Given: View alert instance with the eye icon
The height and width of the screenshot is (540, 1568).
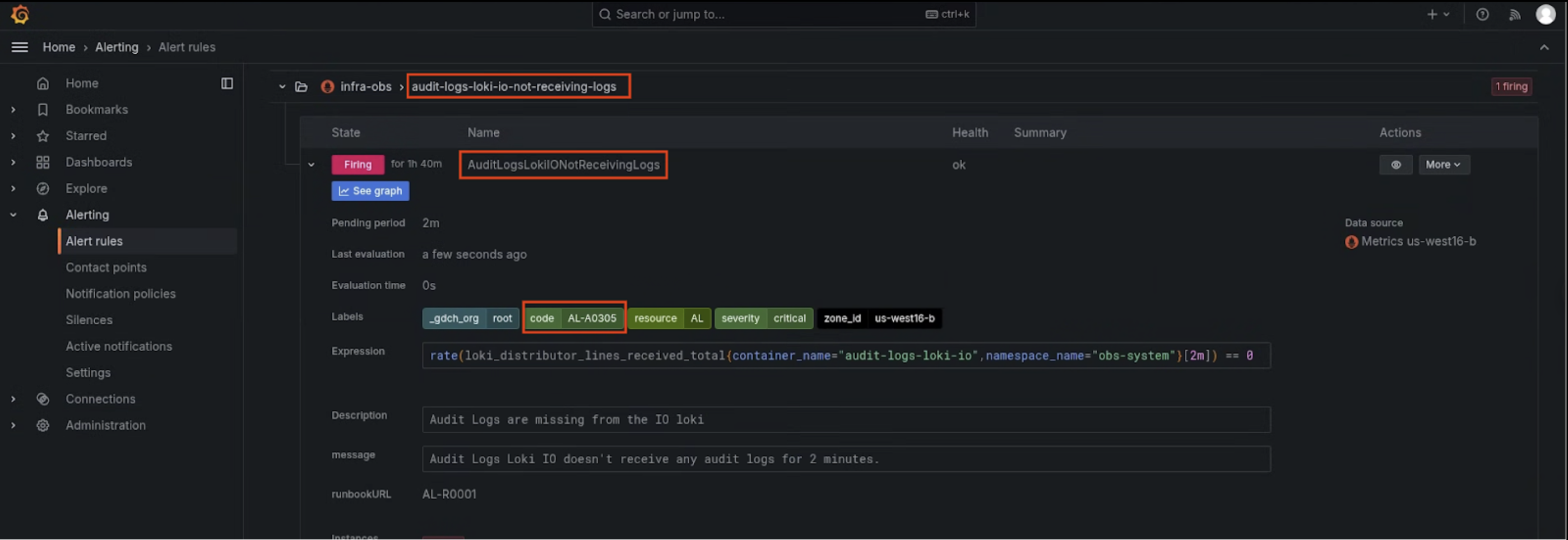Looking at the screenshot, I should (x=1396, y=164).
